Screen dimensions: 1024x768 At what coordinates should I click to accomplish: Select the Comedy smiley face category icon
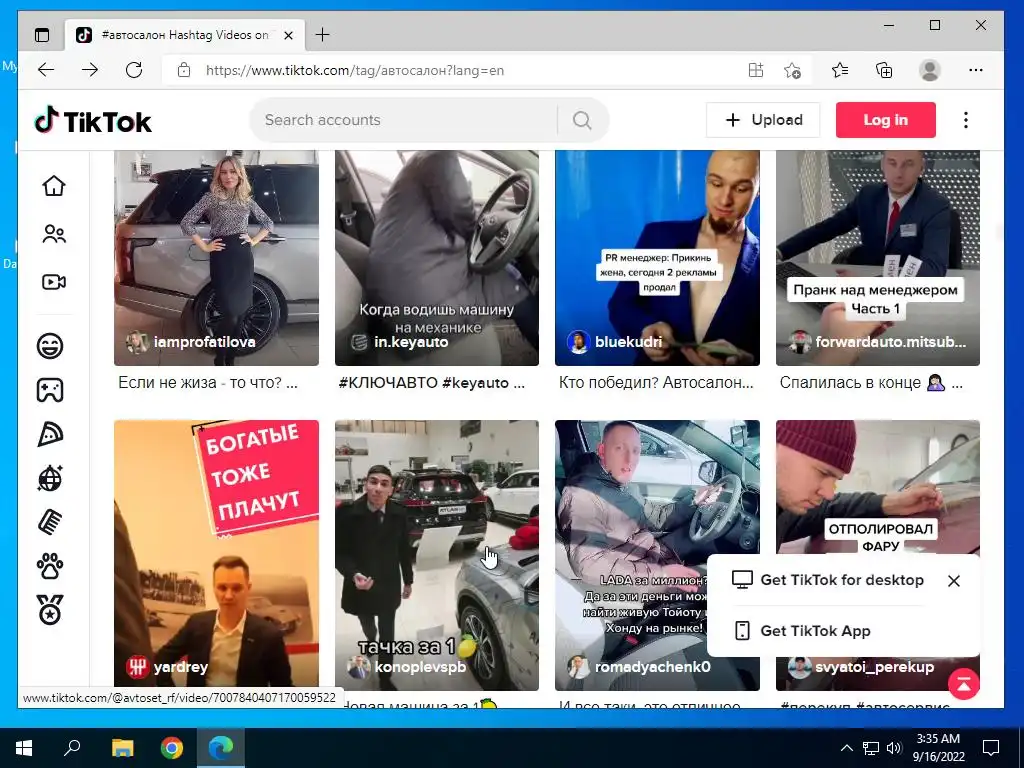point(50,345)
